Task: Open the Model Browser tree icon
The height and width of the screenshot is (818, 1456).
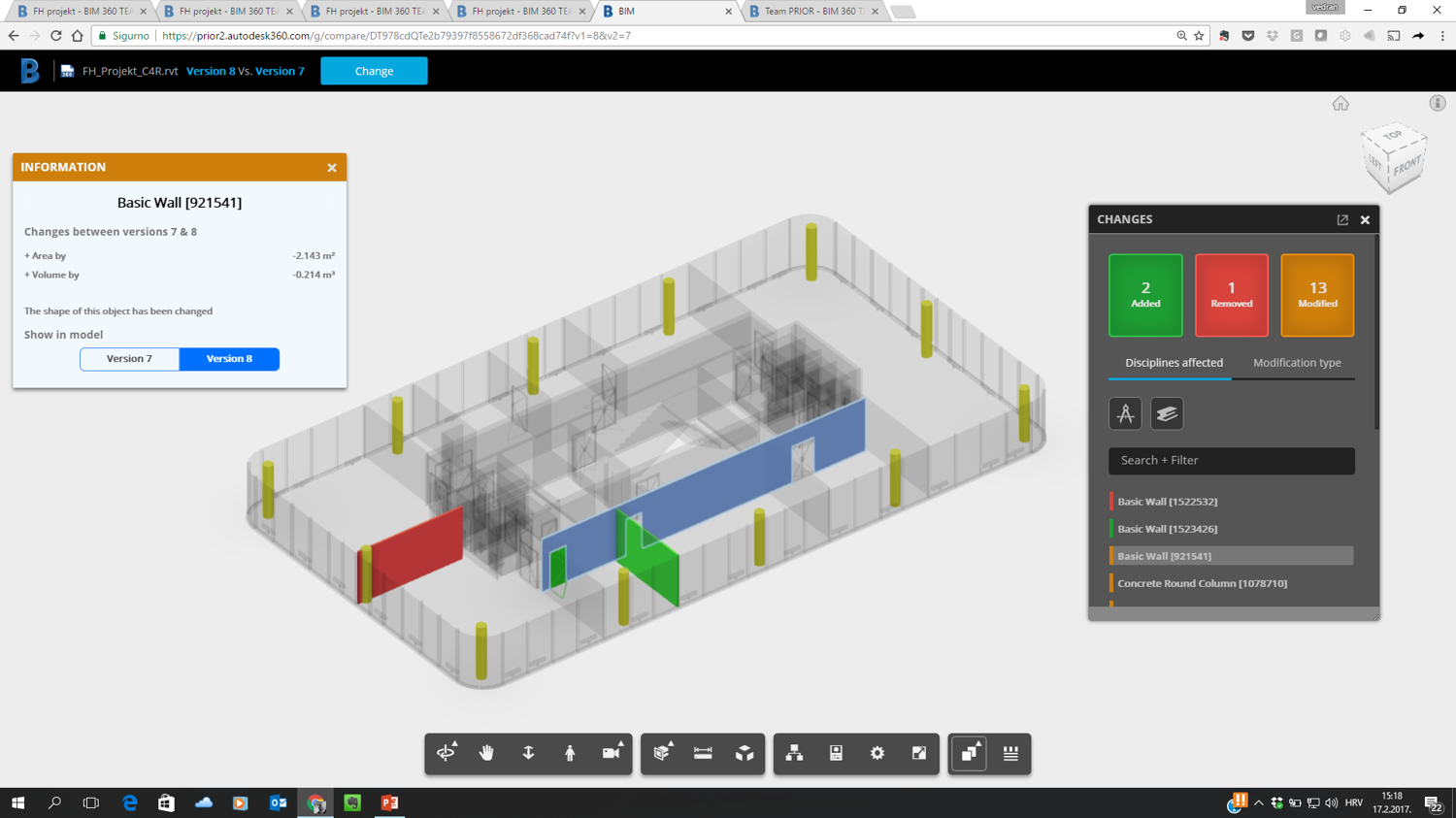Action: coord(794,753)
